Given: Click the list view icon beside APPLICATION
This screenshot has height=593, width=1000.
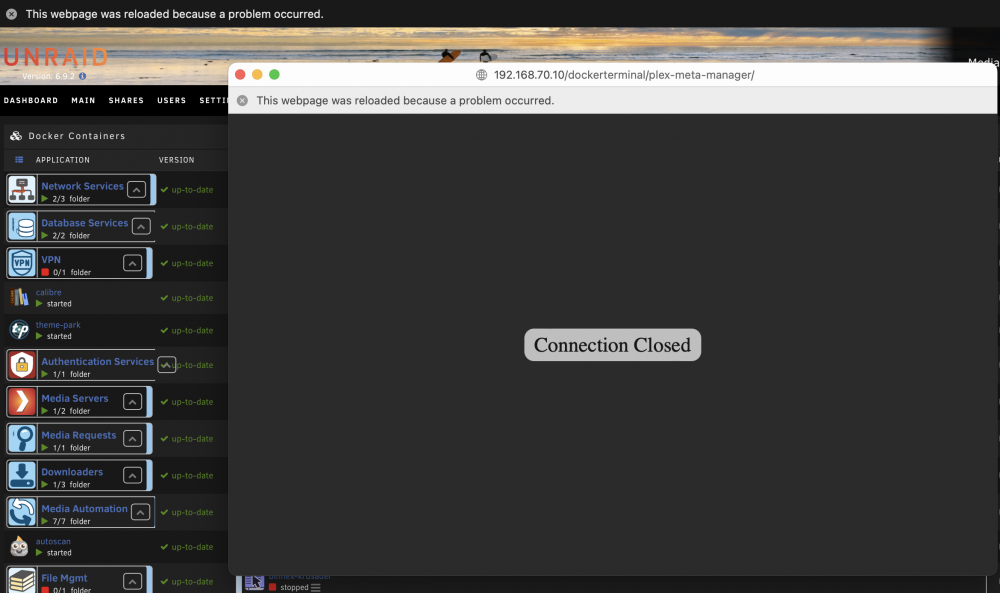Looking at the screenshot, I should [x=19, y=159].
